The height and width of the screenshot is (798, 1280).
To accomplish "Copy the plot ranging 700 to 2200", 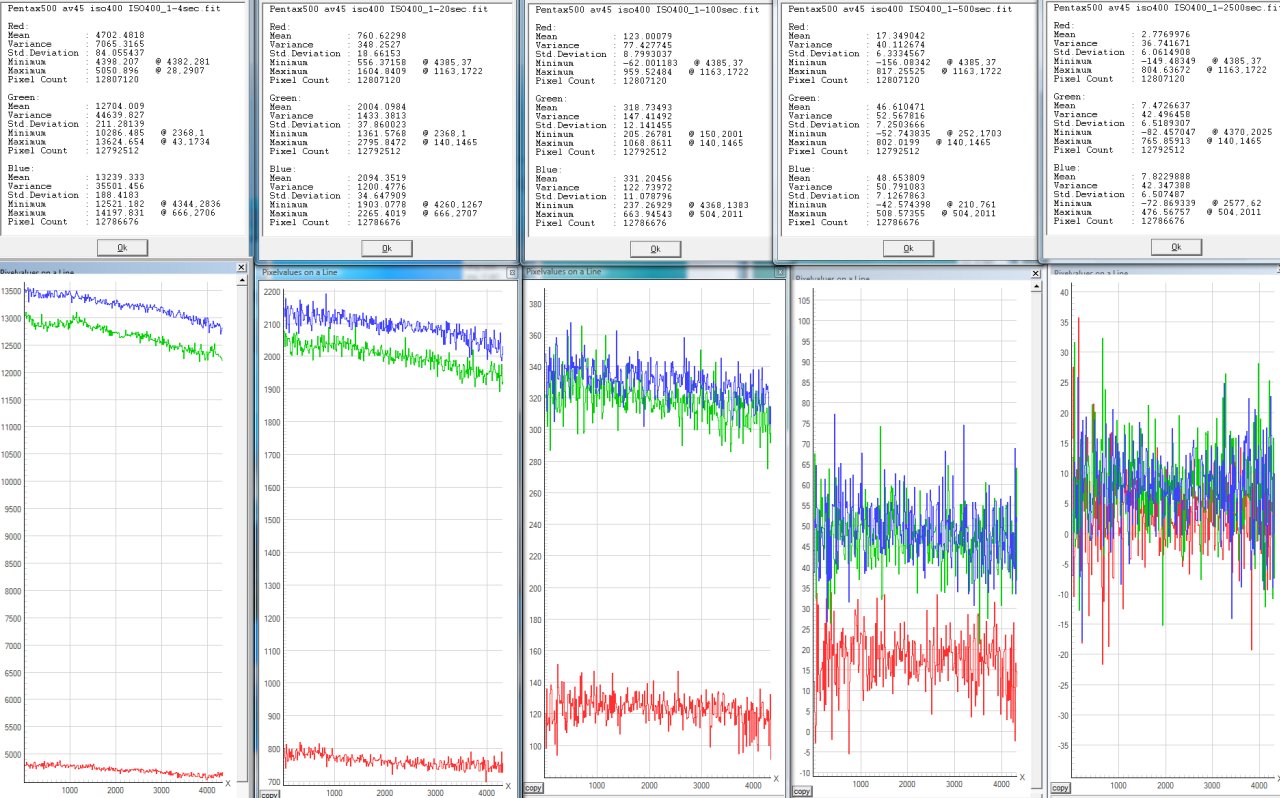I will (x=269, y=794).
